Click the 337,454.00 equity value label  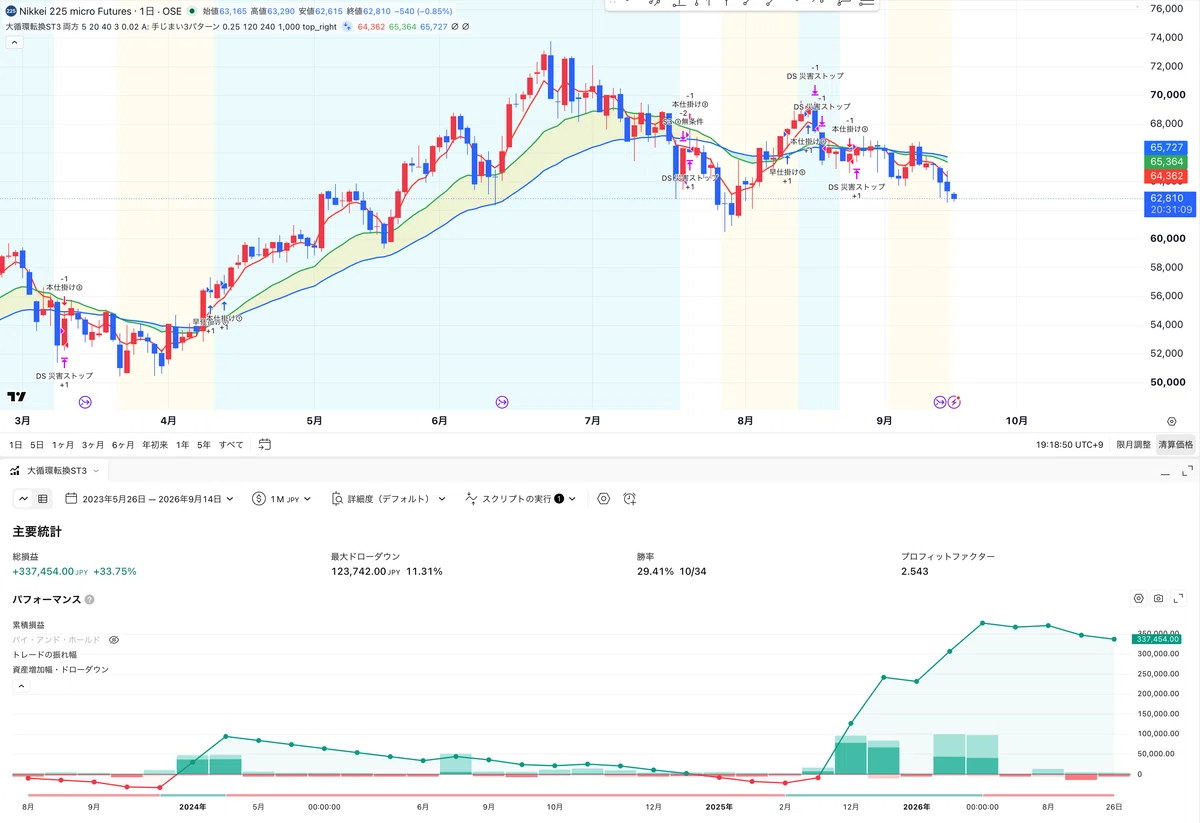(1156, 638)
